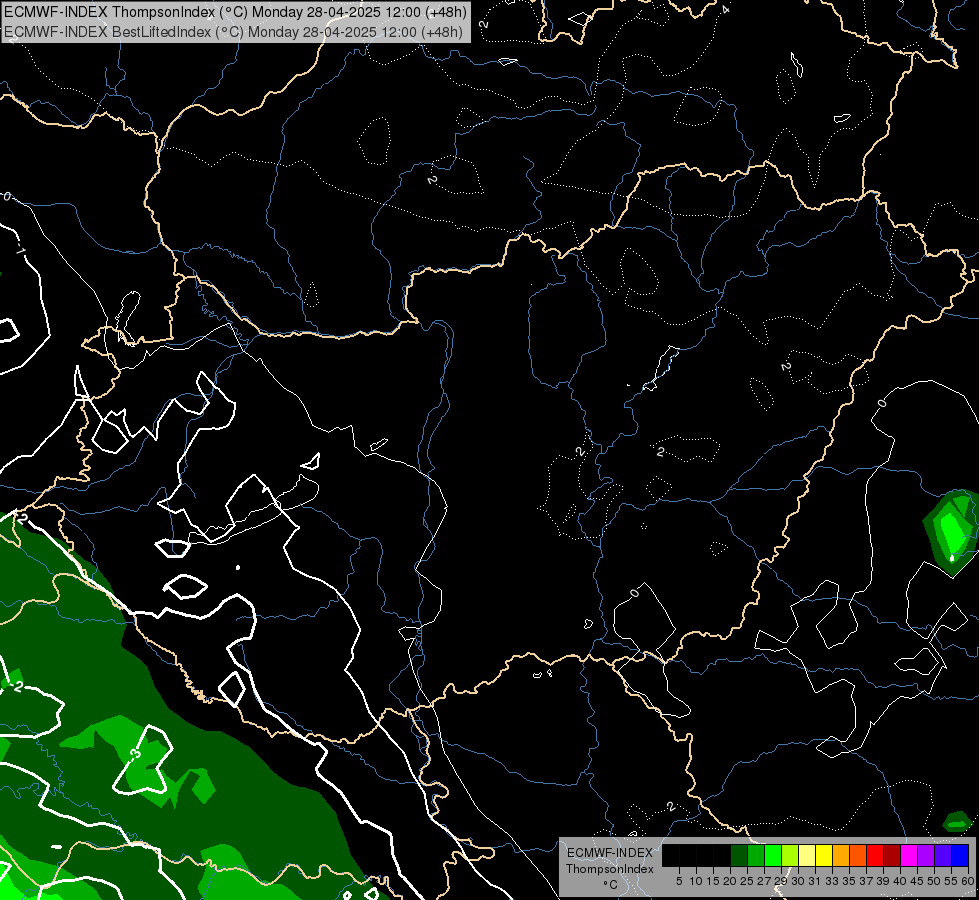The height and width of the screenshot is (900, 979).
Task: Click the medium green 25-27 legend swatch
Action: click(x=756, y=855)
